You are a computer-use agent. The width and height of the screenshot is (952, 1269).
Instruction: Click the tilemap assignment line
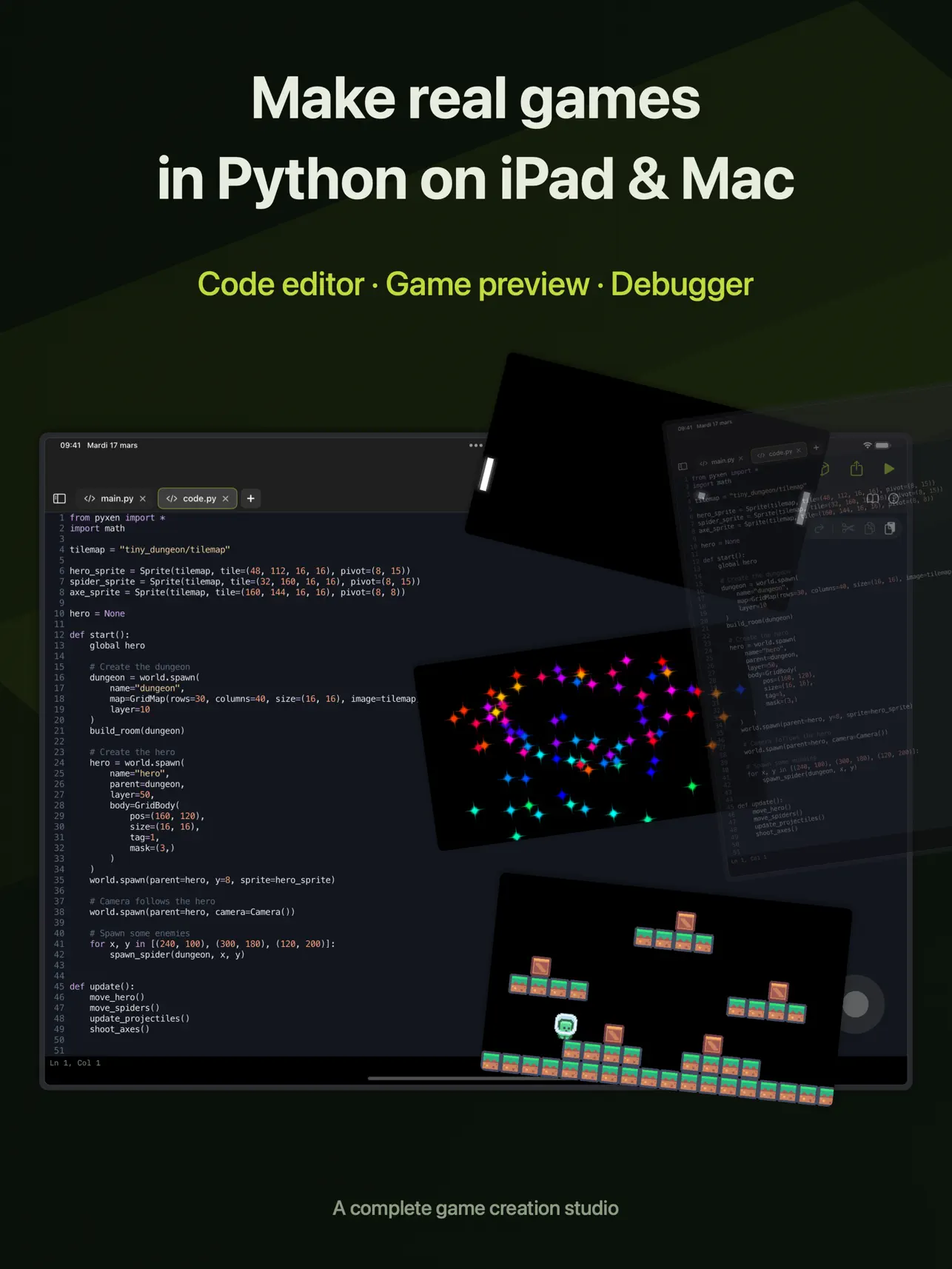tap(150, 549)
